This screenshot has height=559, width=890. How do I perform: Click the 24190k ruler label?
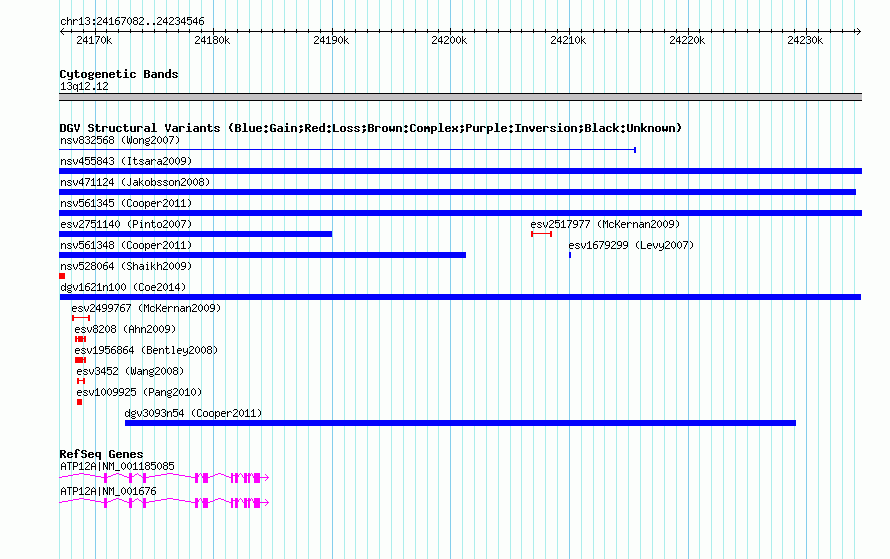(331, 40)
